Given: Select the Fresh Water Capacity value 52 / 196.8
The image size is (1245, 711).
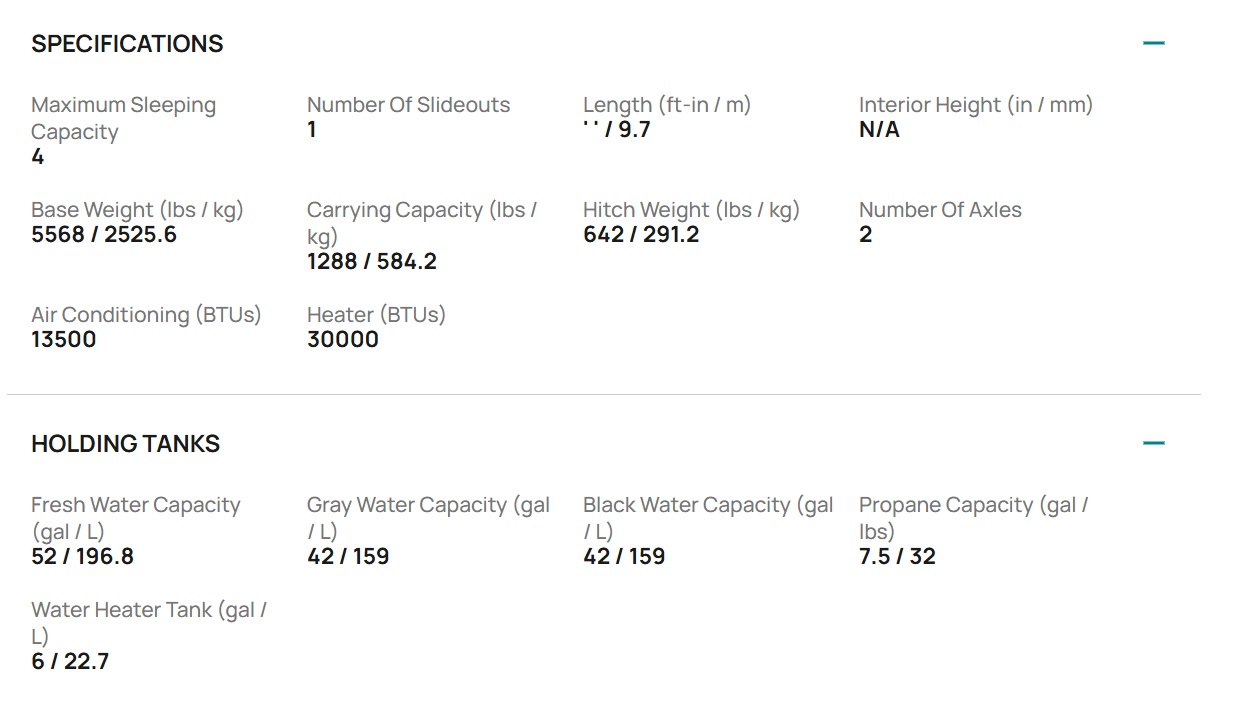Looking at the screenshot, I should (82, 557).
